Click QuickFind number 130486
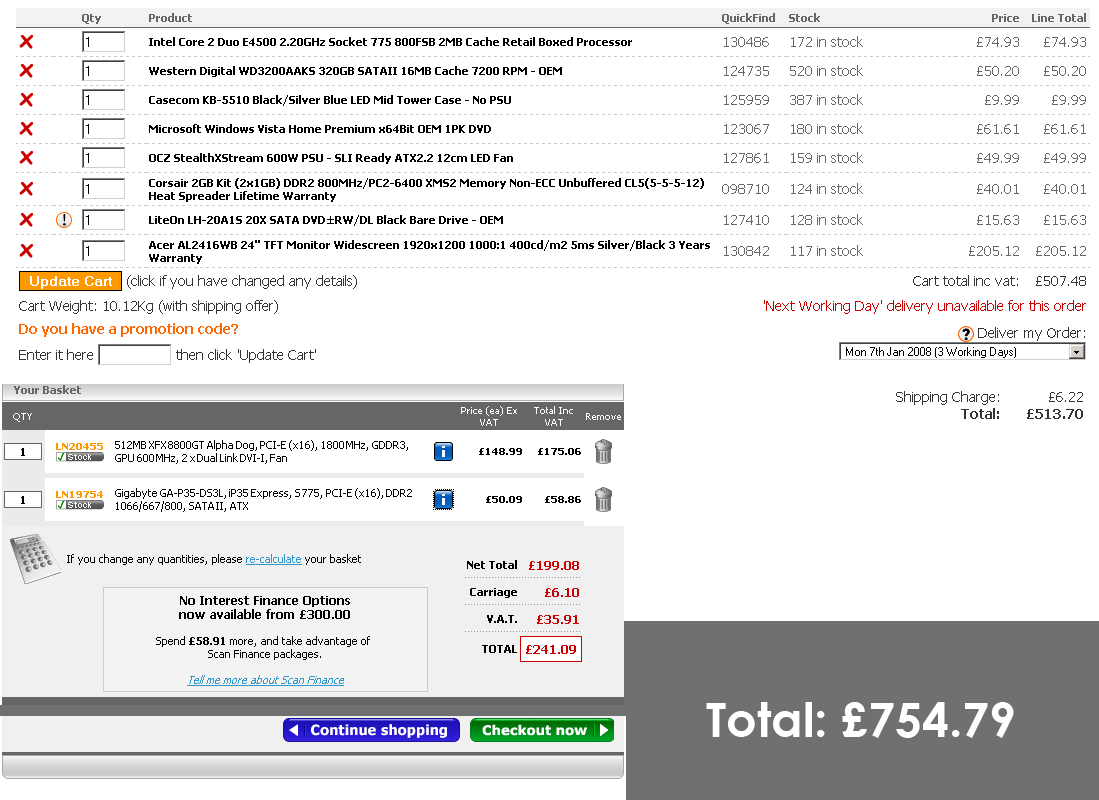This screenshot has height=800, width=1099. tap(746, 42)
